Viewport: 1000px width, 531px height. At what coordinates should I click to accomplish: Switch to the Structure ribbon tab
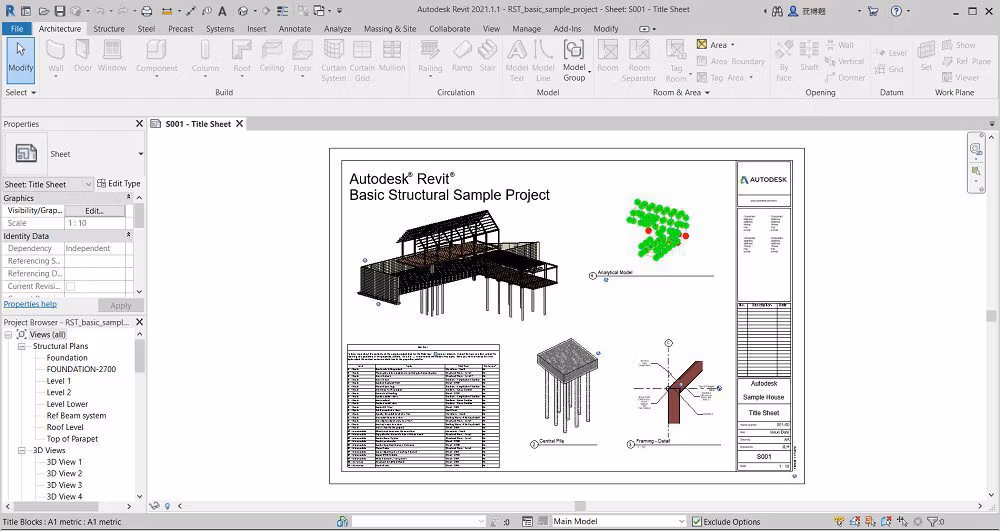[x=109, y=29]
